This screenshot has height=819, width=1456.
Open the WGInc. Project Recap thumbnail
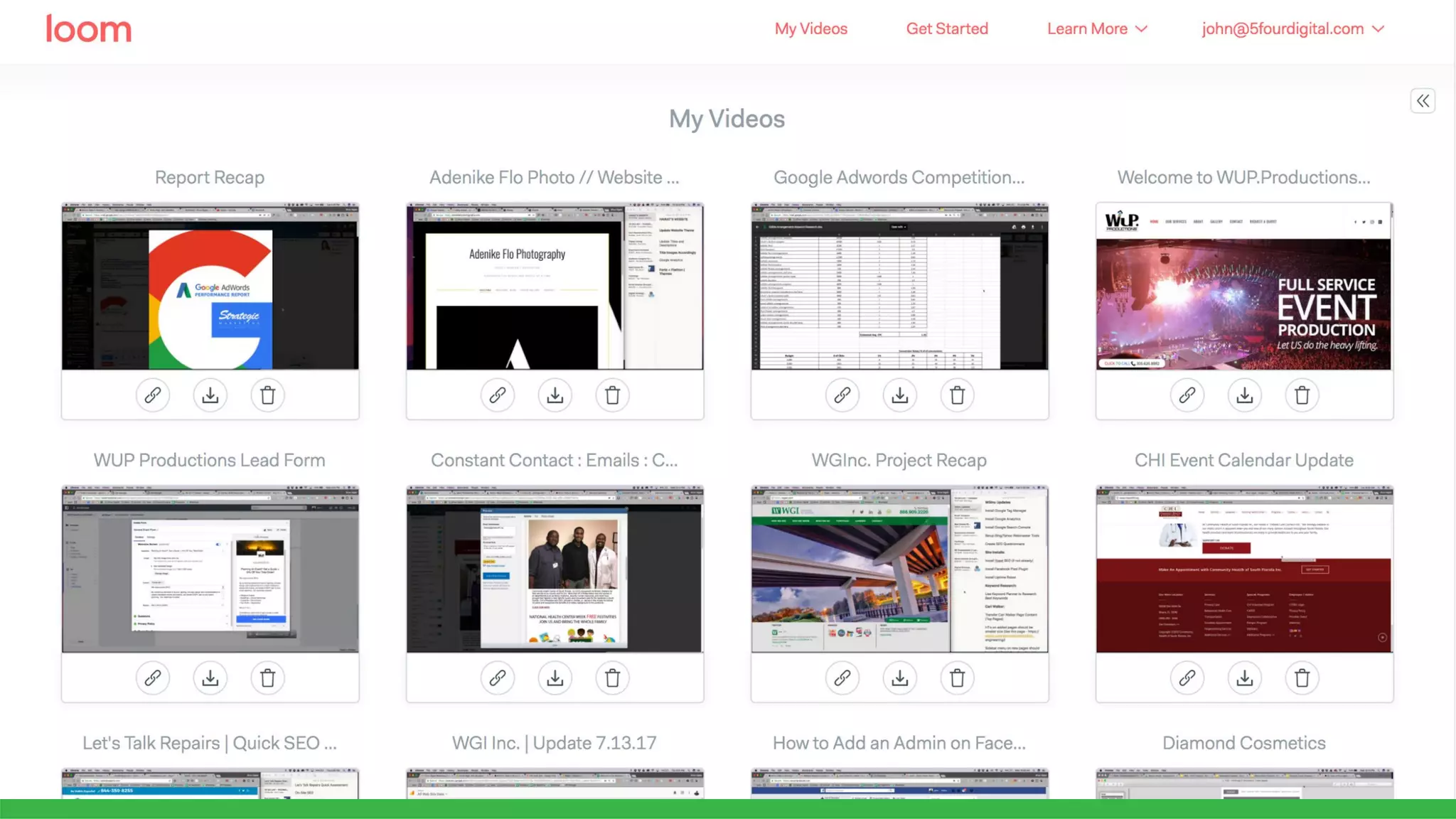pos(899,569)
